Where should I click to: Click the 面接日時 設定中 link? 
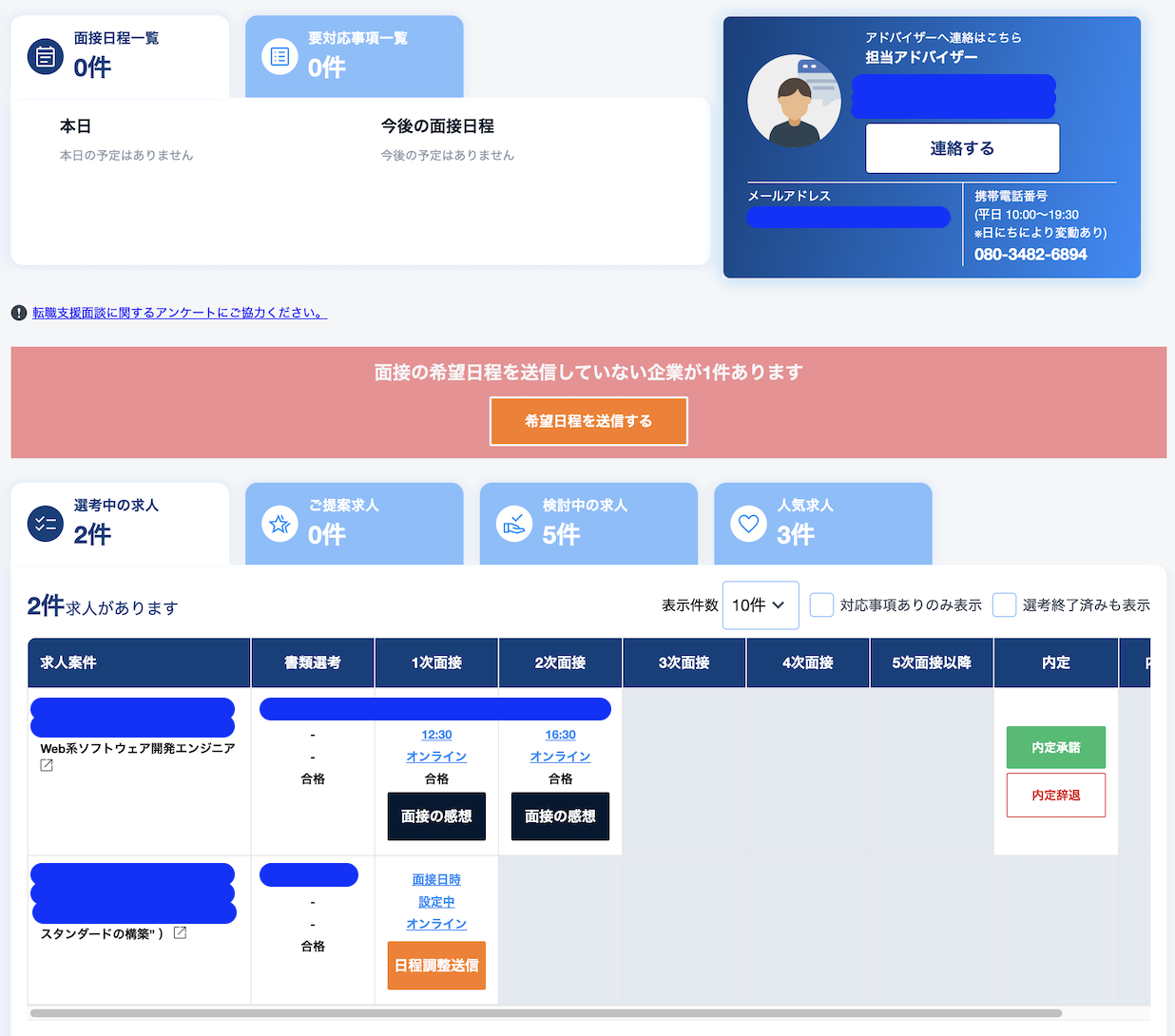tap(436, 891)
